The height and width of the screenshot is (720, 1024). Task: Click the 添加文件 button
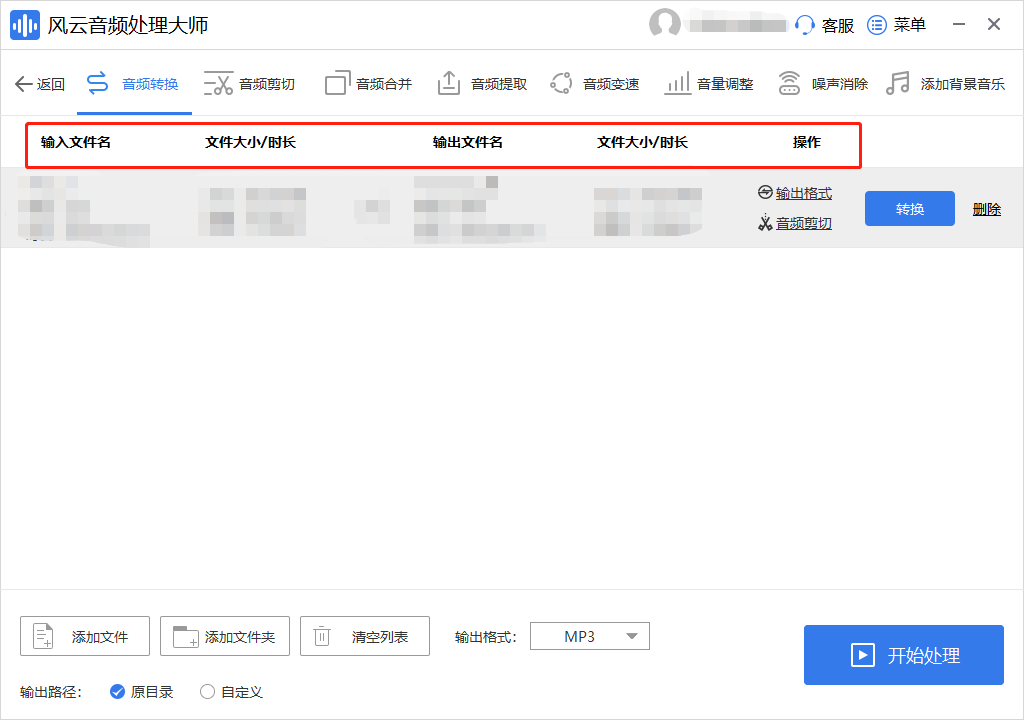tap(85, 637)
